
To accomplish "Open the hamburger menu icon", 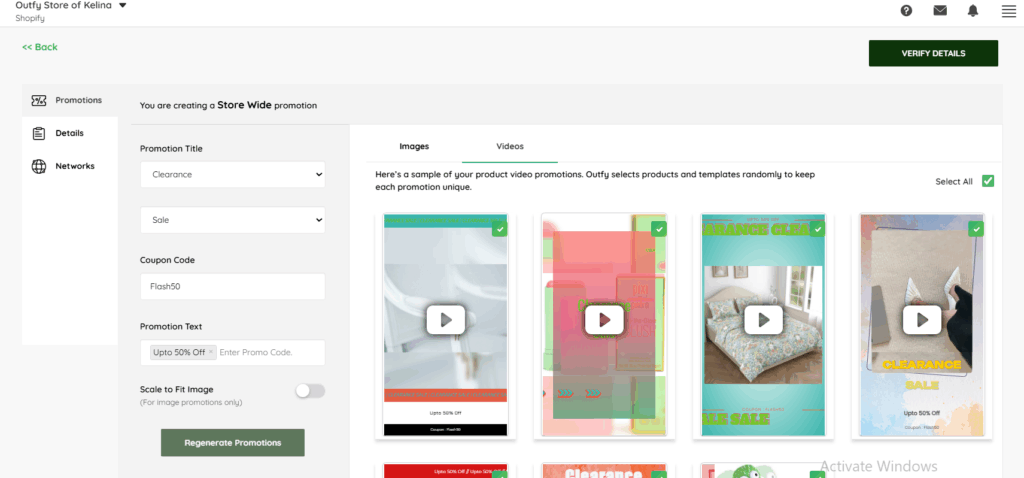I will (x=1008, y=11).
